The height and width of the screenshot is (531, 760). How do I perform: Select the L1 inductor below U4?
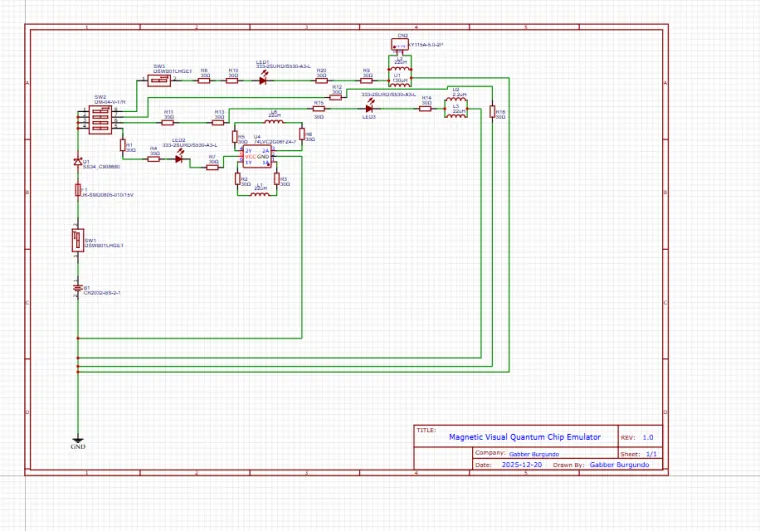click(260, 193)
